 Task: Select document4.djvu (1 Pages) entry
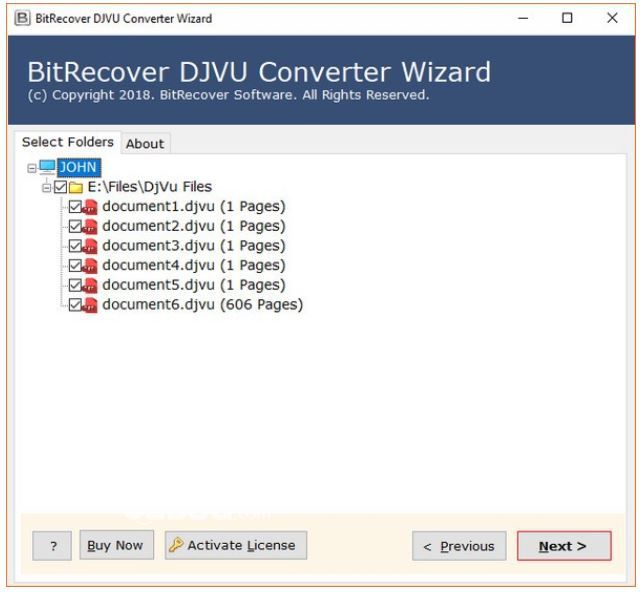point(193,265)
